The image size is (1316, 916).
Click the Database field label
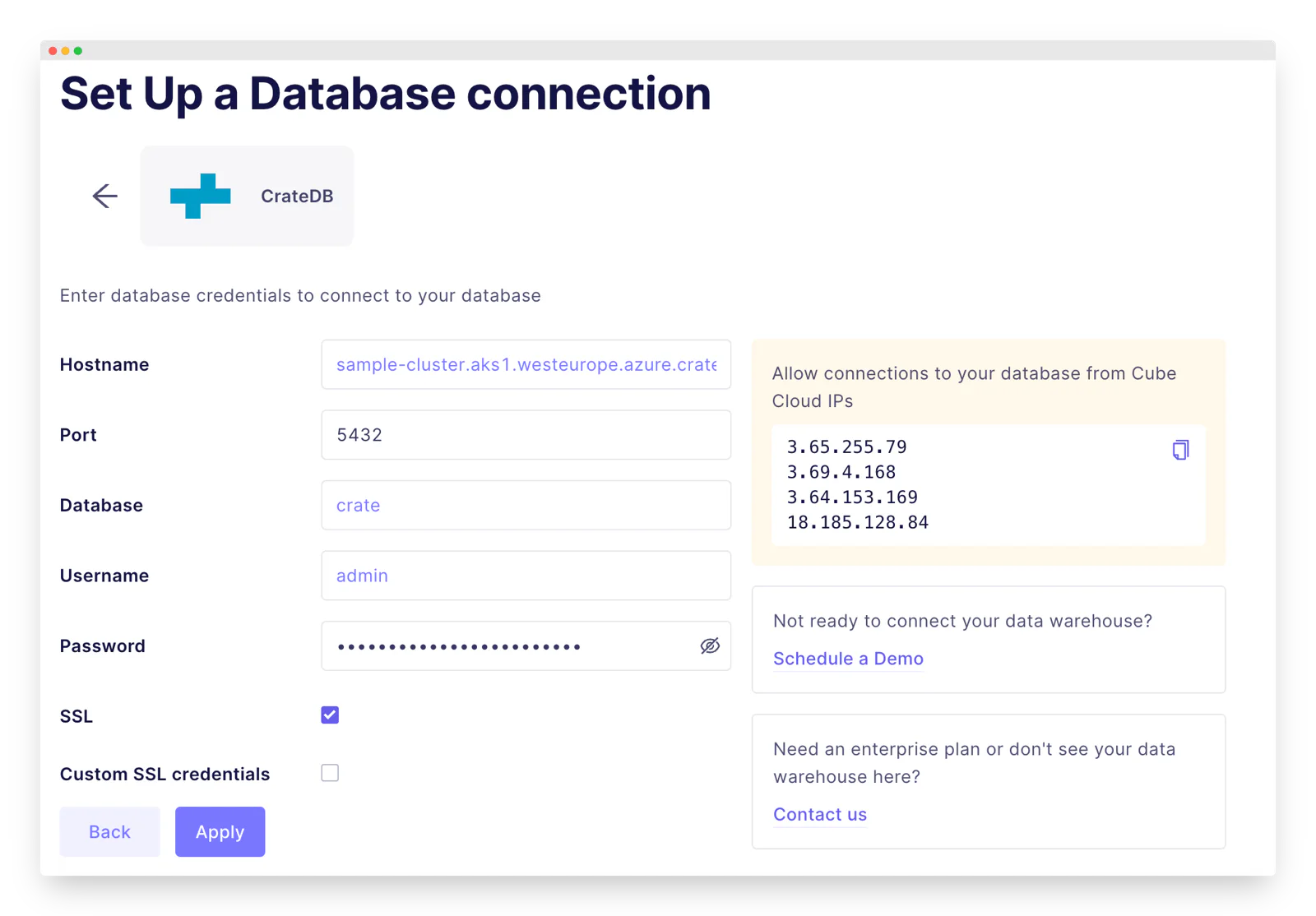pyautogui.click(x=101, y=505)
